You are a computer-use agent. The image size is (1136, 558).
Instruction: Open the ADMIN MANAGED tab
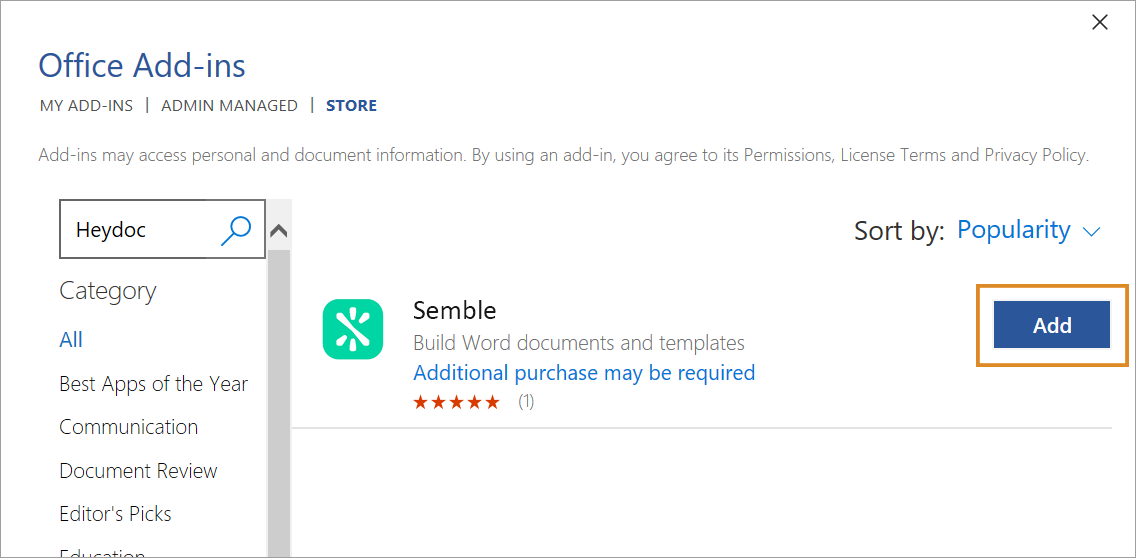(x=229, y=106)
